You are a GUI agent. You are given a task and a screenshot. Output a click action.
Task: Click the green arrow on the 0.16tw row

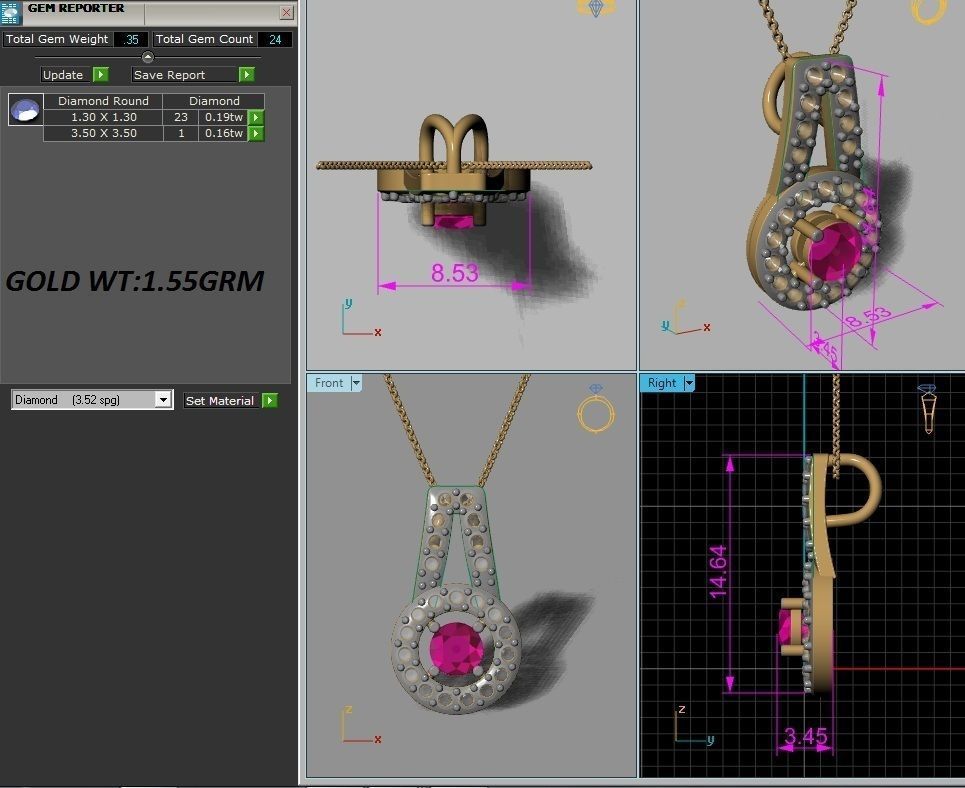pyautogui.click(x=255, y=133)
